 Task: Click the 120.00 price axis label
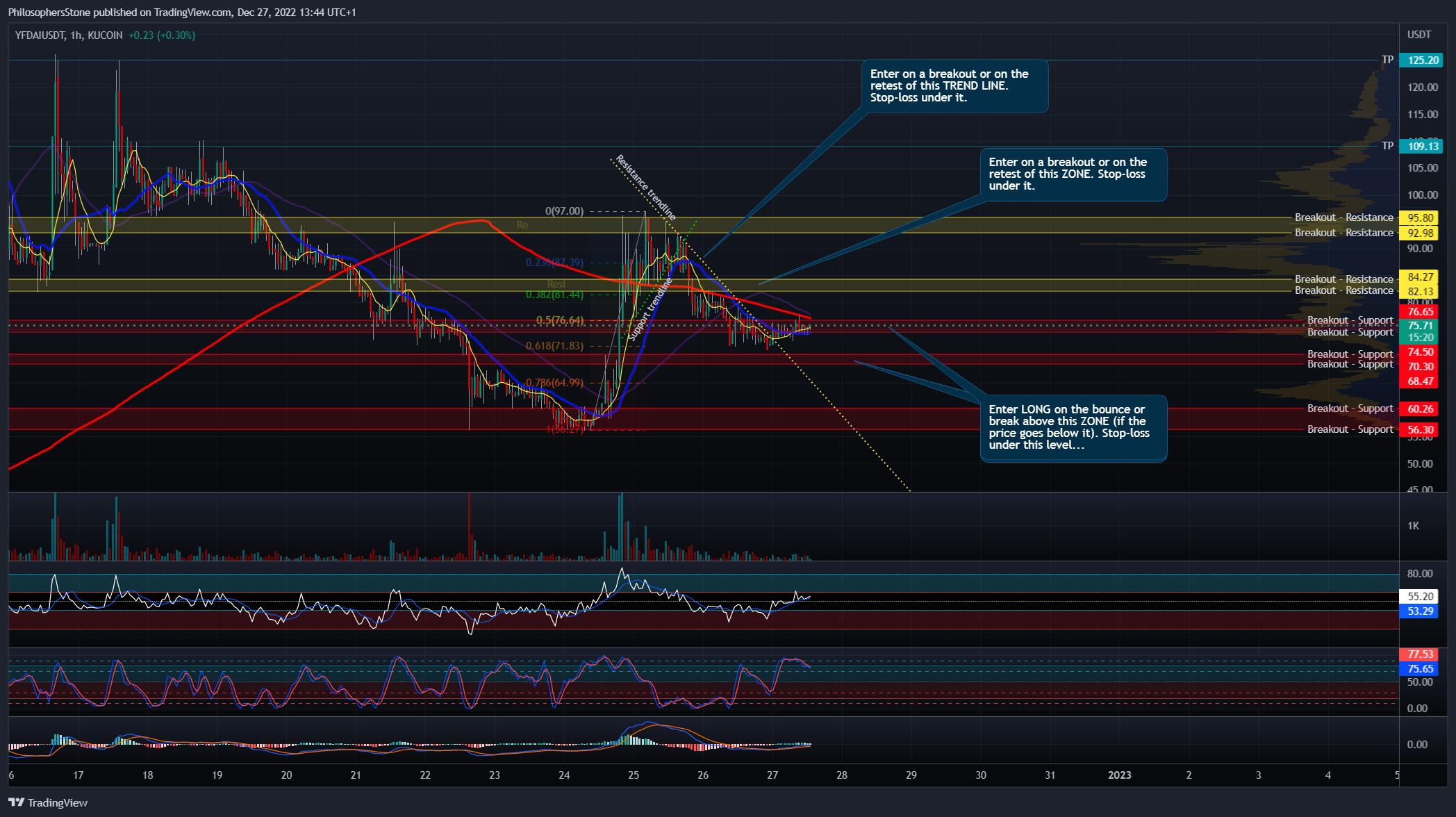pyautogui.click(x=1422, y=88)
